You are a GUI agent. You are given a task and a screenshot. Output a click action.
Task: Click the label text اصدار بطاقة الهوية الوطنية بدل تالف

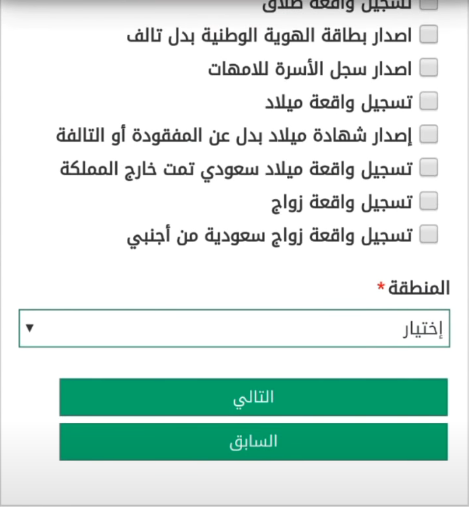tap(269, 35)
